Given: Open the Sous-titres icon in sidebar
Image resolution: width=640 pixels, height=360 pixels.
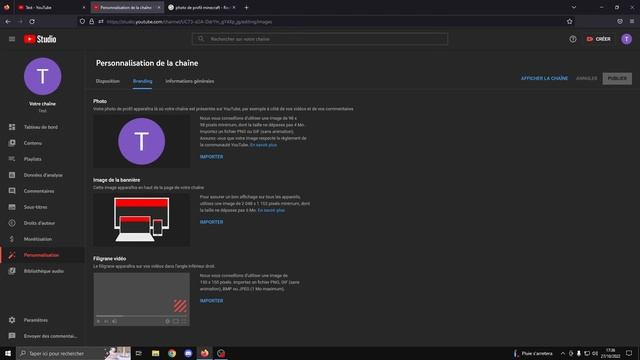Looking at the screenshot, I should [12, 207].
